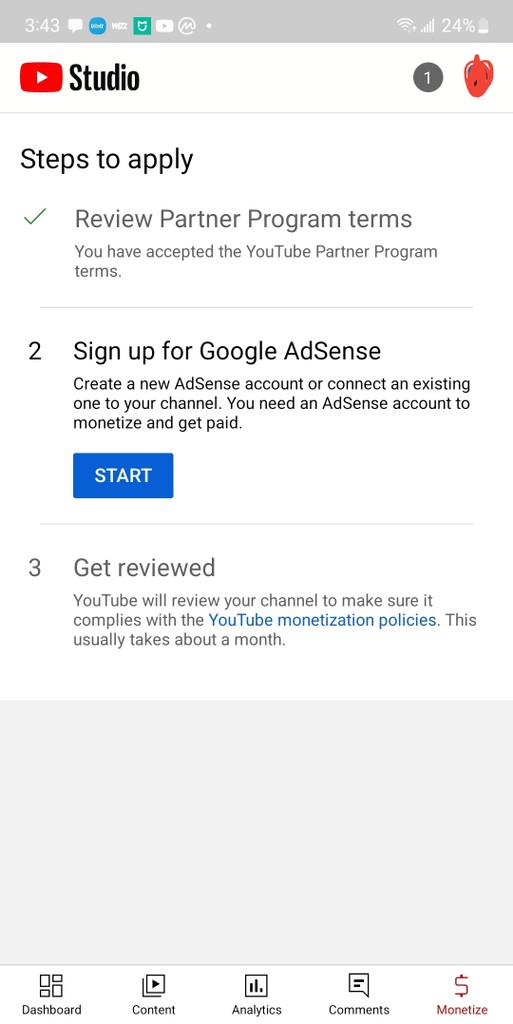Viewport: 513px width, 1024px height.
Task: Tap the Get reviewed step heading
Action: tap(144, 568)
